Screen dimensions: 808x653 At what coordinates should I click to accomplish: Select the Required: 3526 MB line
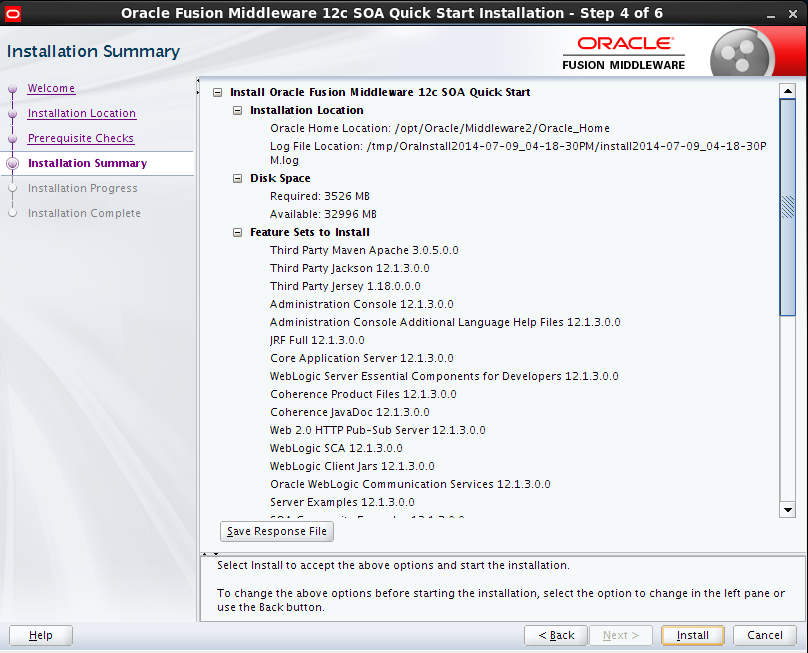[x=319, y=196]
